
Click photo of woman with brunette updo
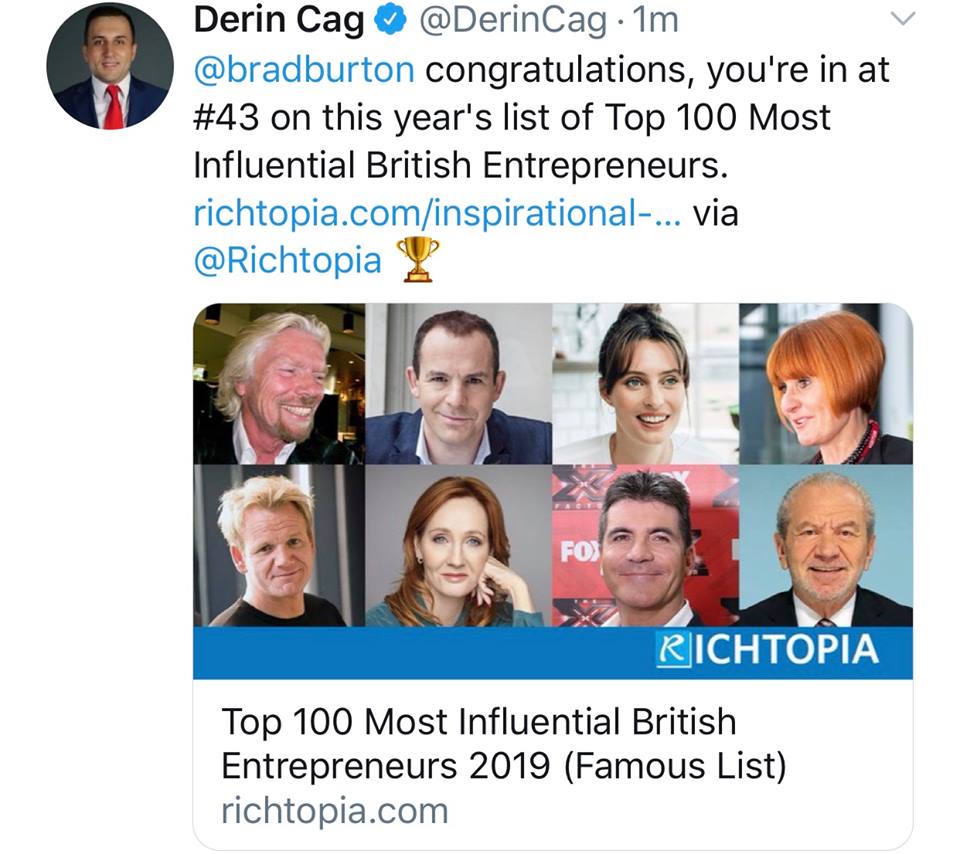pyautogui.click(x=645, y=384)
